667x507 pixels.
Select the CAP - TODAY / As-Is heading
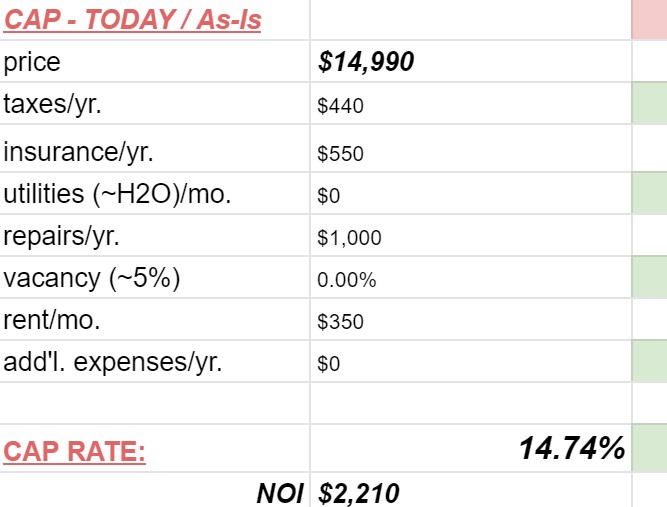[x=132, y=20]
